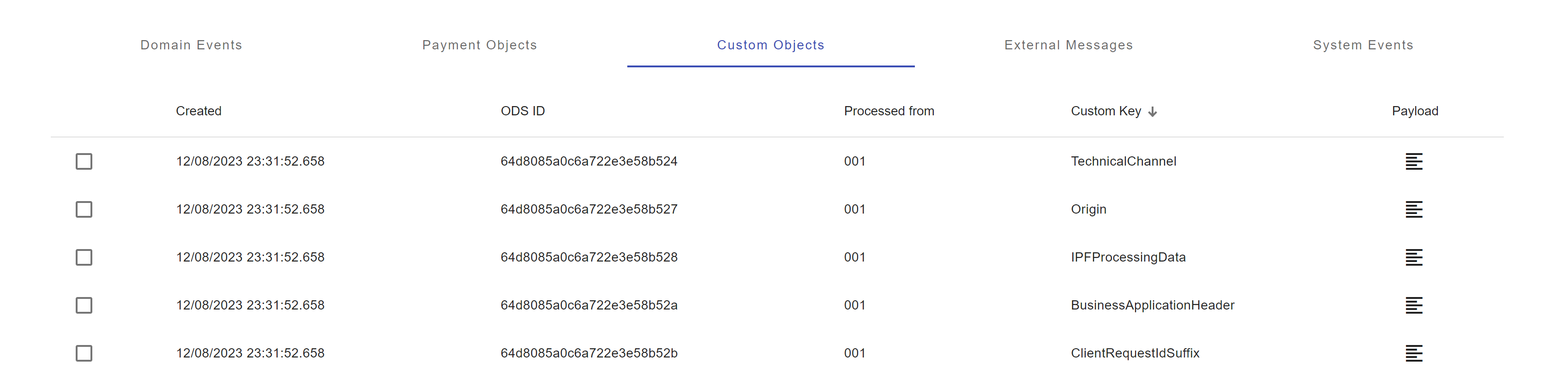Check the IPFProcessingData row checkbox
The height and width of the screenshot is (375, 1568).
coord(84,257)
